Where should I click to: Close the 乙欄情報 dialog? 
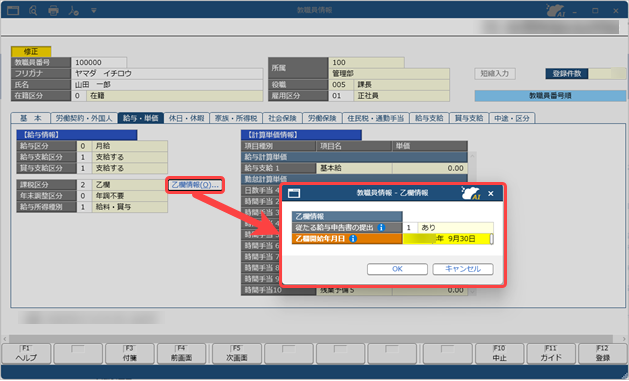[x=491, y=194]
